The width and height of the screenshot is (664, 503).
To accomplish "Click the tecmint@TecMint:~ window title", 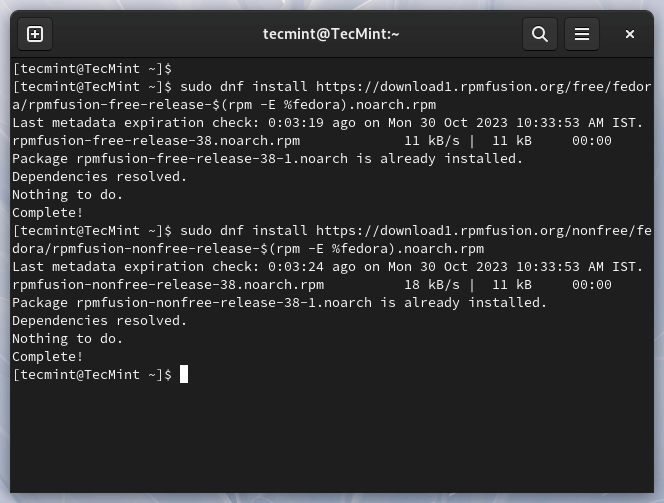I will (331, 34).
